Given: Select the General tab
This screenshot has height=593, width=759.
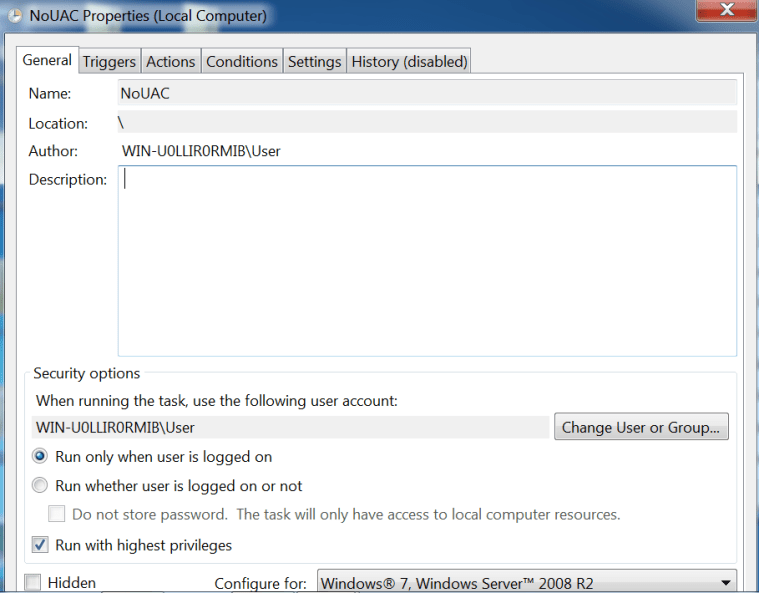Looking at the screenshot, I should (47, 60).
